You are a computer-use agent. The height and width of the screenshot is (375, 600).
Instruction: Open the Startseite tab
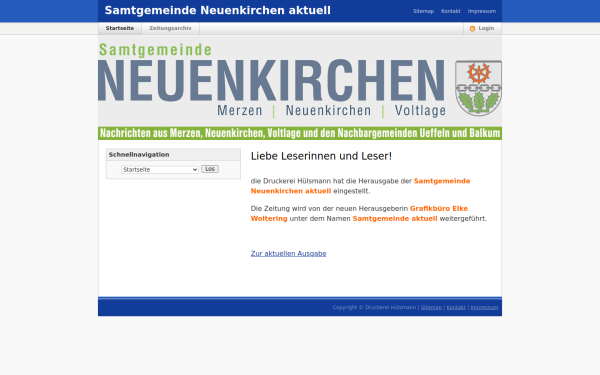point(120,28)
